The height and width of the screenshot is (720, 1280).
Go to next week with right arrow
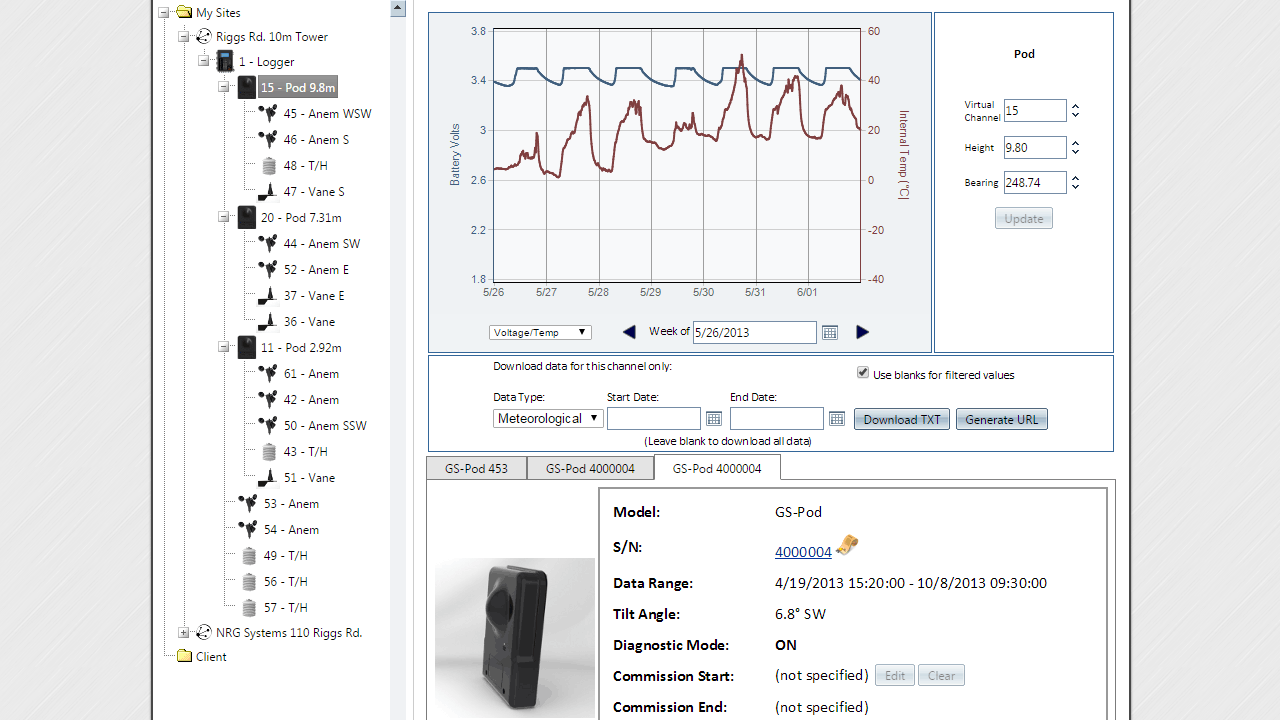(x=863, y=332)
